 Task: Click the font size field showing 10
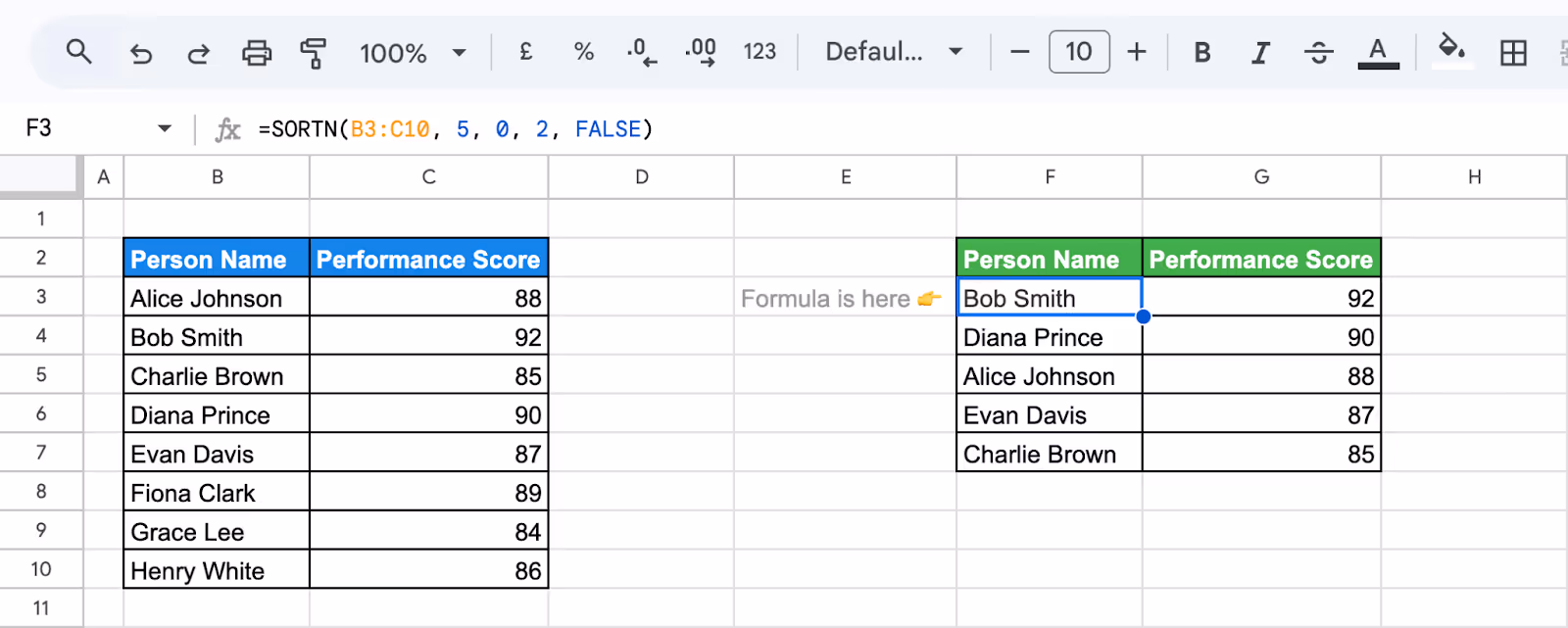coord(1079,52)
